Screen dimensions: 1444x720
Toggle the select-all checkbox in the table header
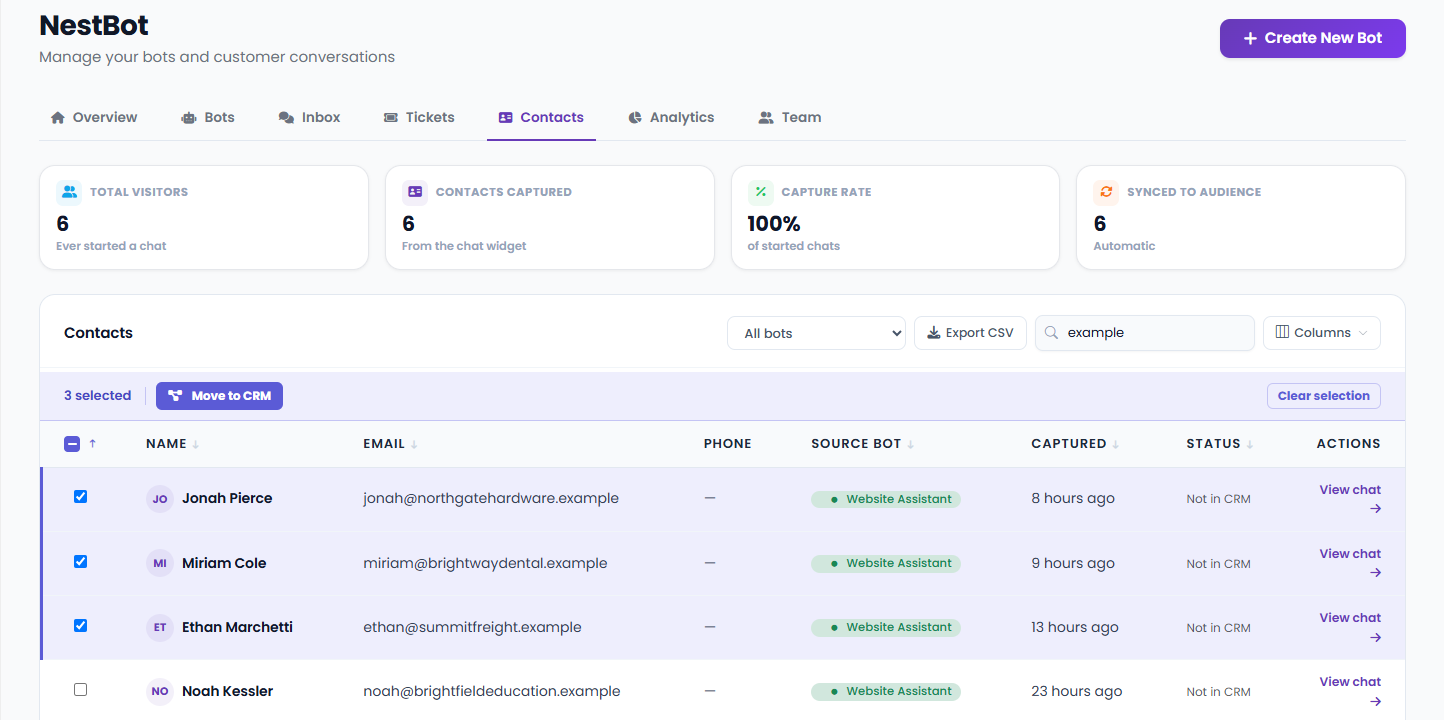coord(72,444)
